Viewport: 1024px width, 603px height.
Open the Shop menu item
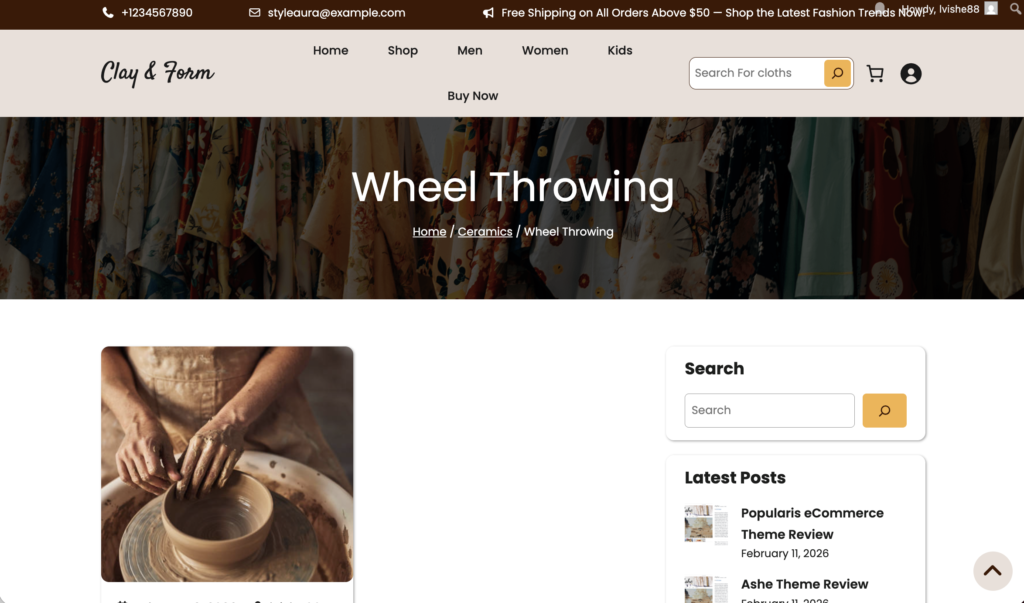[x=402, y=50]
